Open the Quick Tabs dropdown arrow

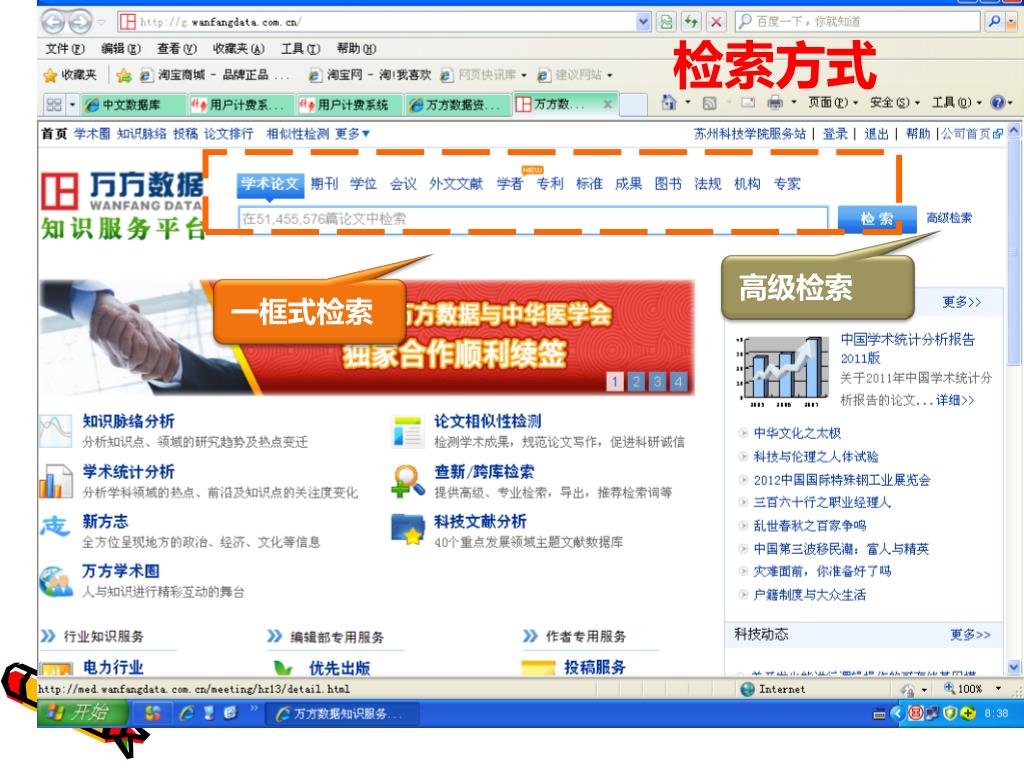72,104
